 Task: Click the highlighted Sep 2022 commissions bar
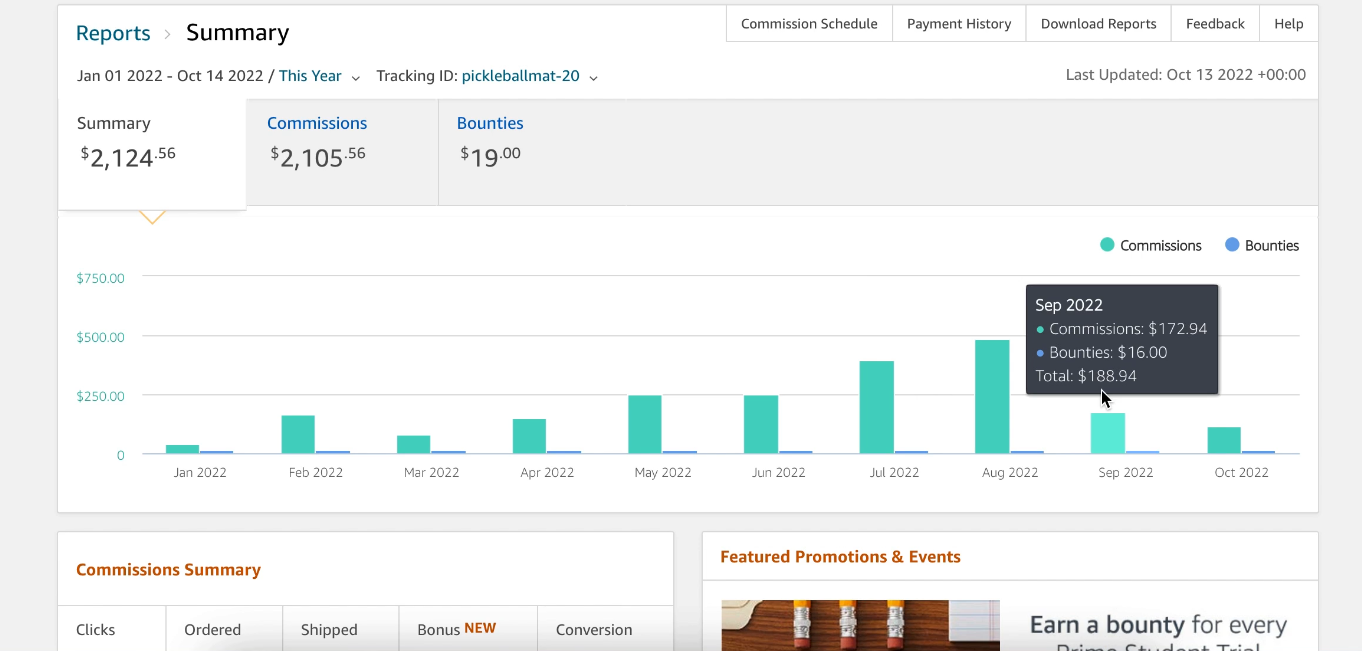pos(1108,433)
